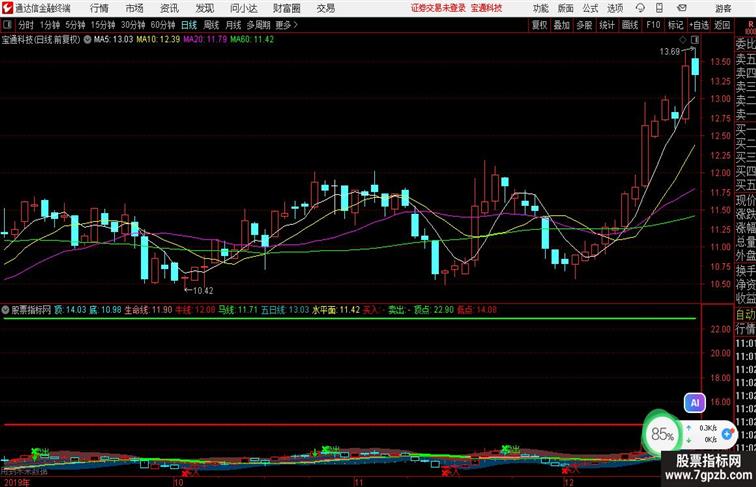This screenshot has width=756, height=487.
Task: Click the 复权 toolbar button
Action: pos(539,25)
